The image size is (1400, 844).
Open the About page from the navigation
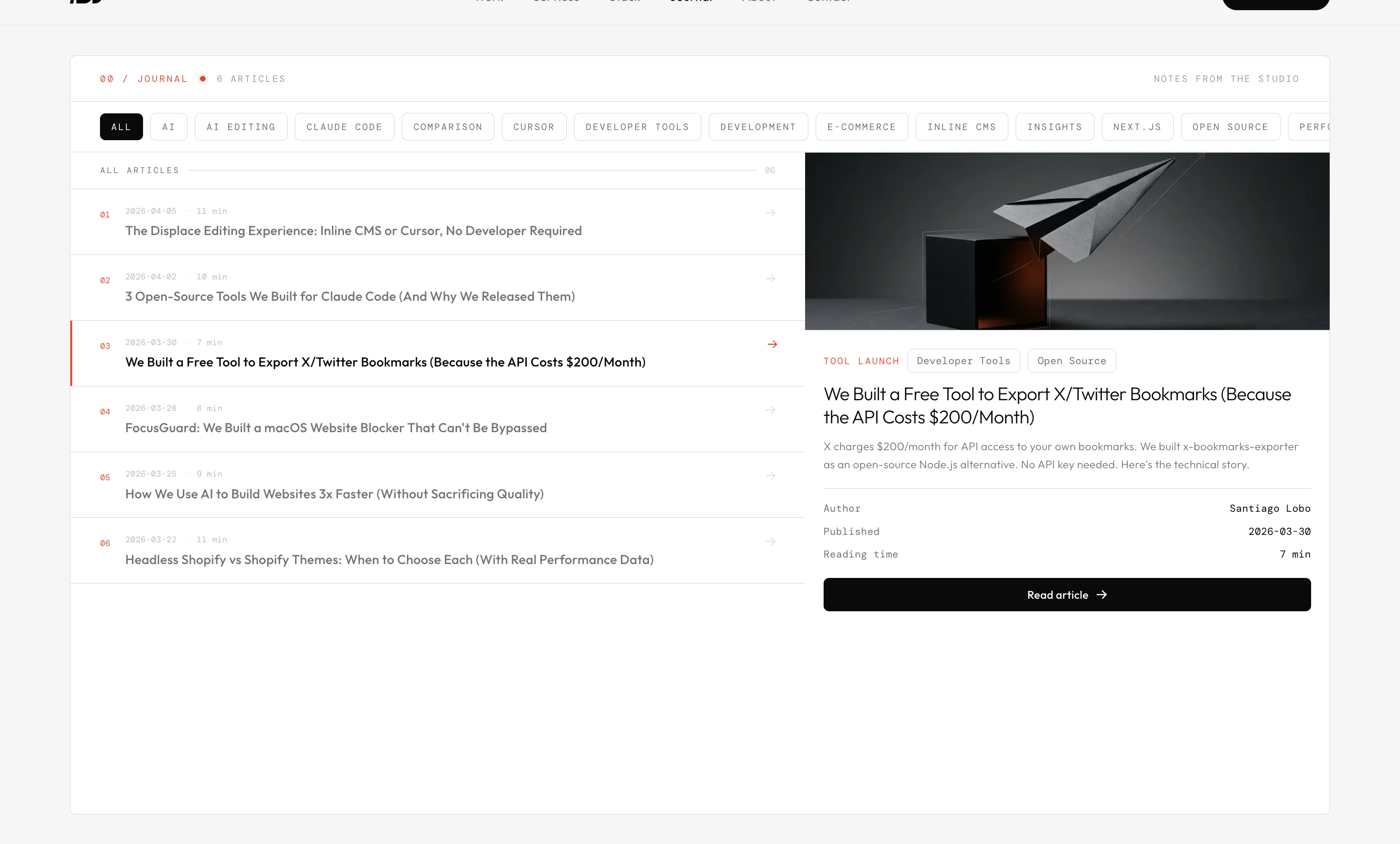pos(759,2)
